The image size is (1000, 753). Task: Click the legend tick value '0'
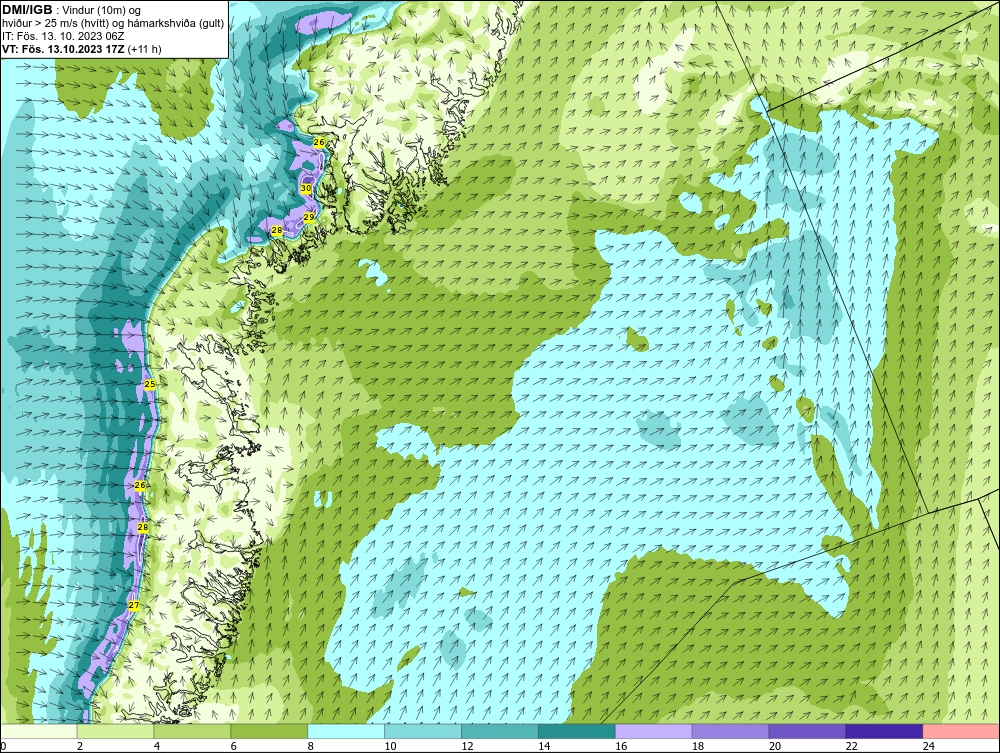[x=3, y=746]
